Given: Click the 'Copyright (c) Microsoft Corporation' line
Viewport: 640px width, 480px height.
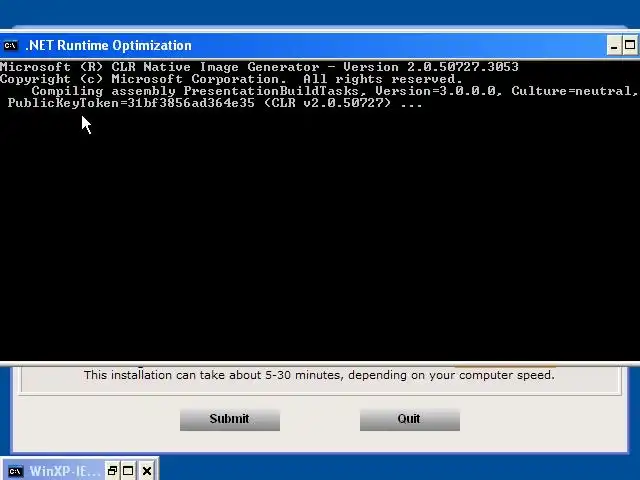Looking at the screenshot, I should 231,79.
